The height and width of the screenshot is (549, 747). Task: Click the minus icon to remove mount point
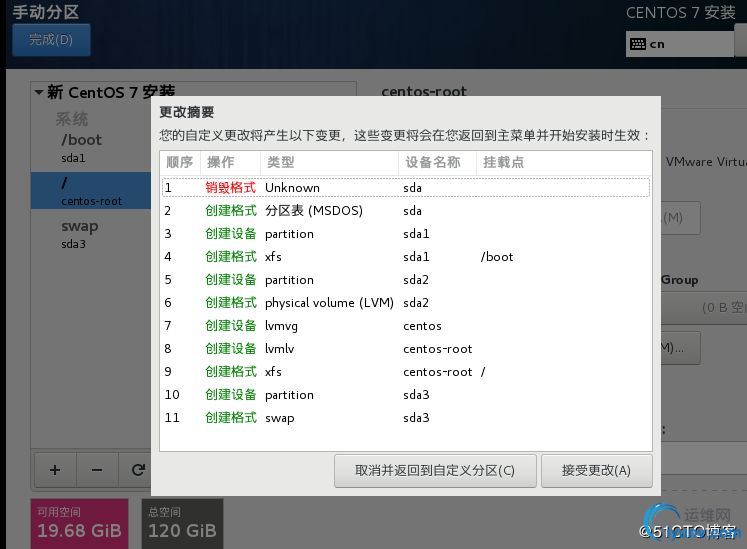pyautogui.click(x=97, y=470)
